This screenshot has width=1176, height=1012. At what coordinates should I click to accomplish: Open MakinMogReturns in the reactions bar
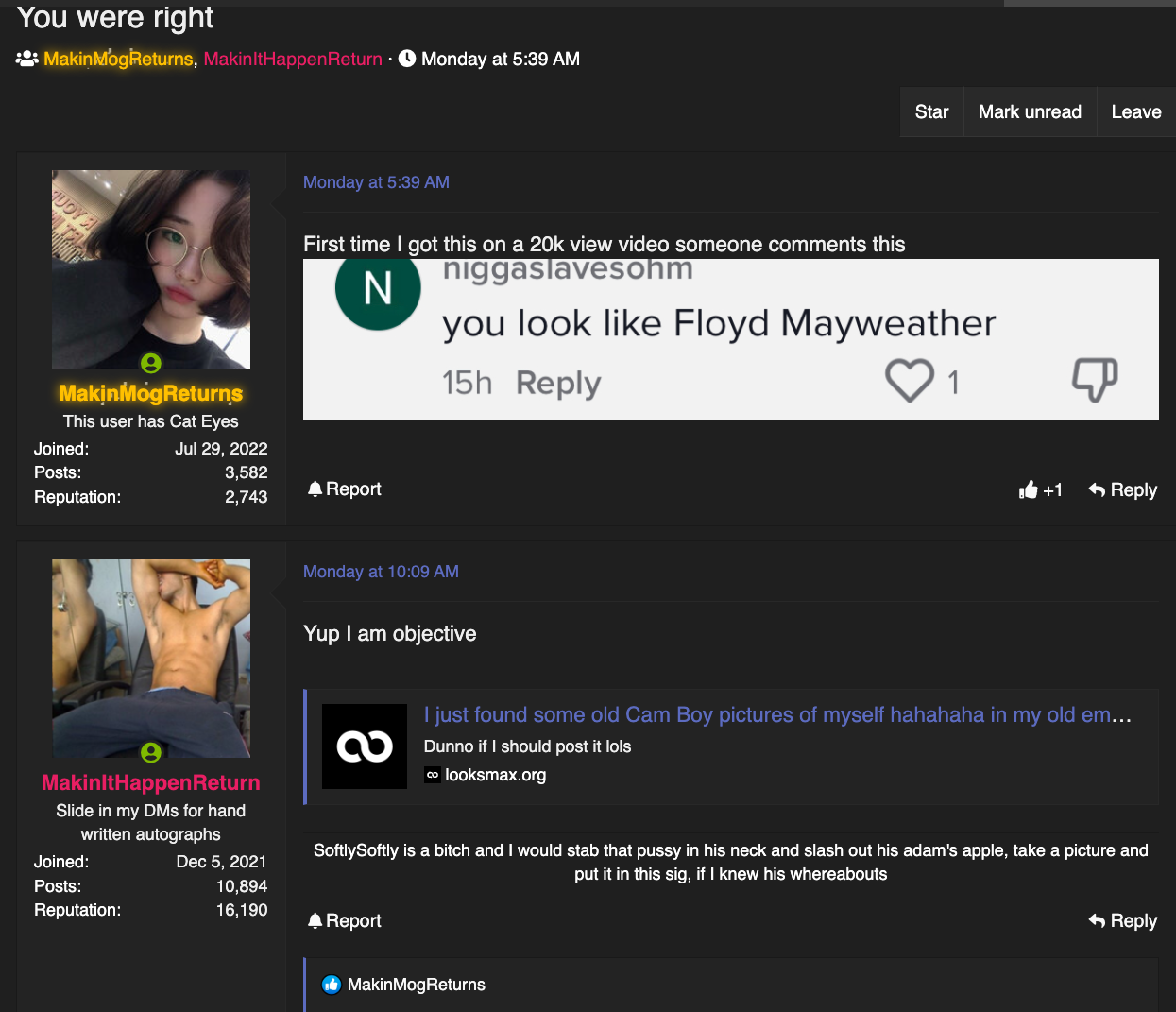[x=417, y=985]
